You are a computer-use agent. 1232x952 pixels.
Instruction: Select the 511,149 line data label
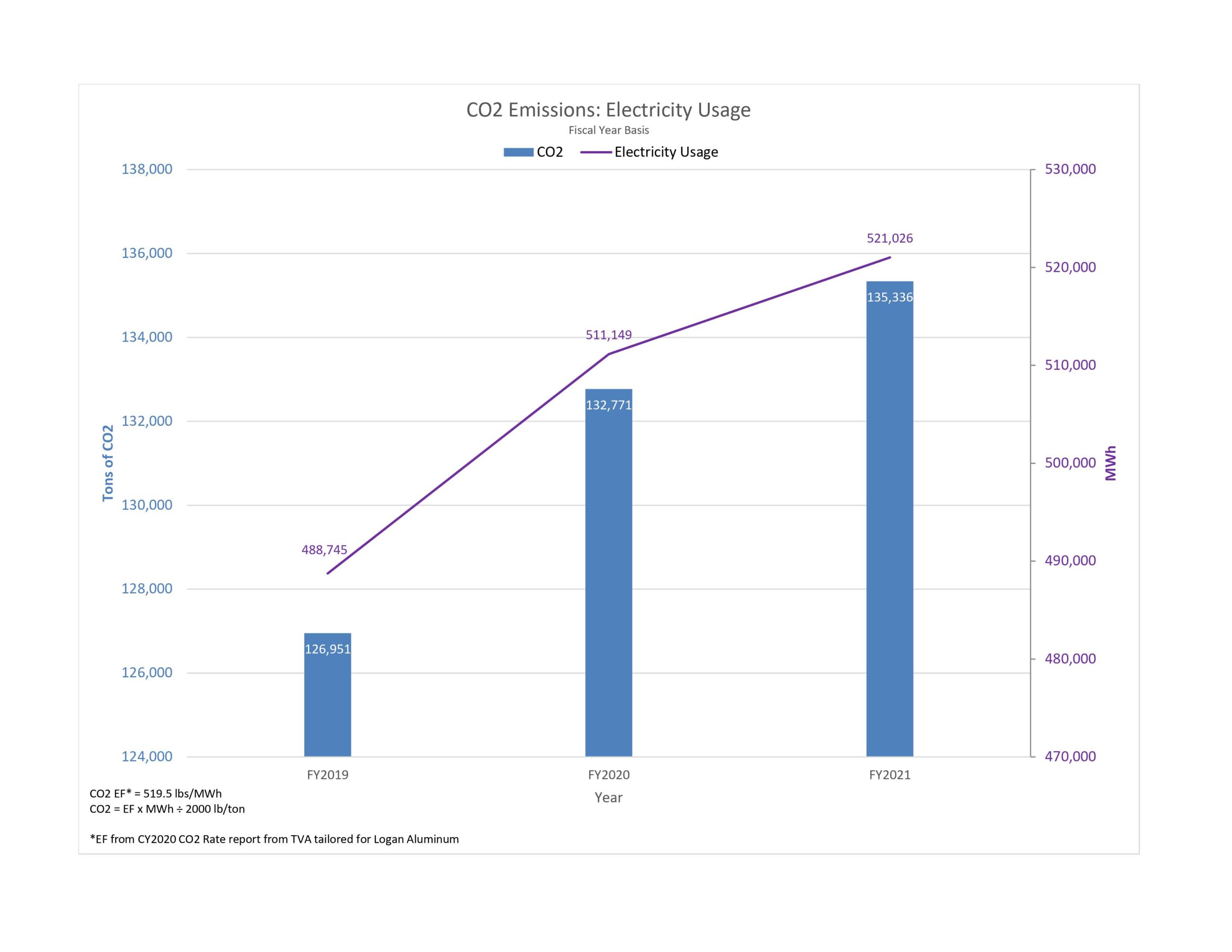pos(609,335)
